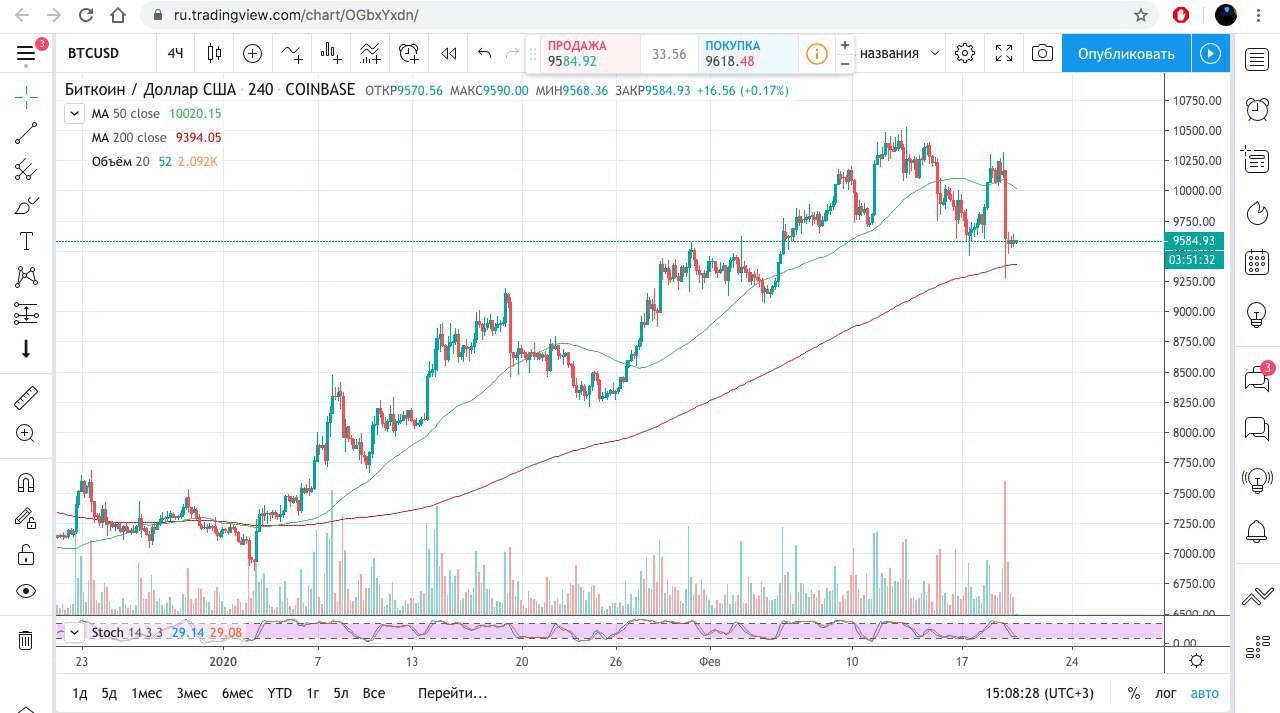Open candlestick chart style selector

pyautogui.click(x=214, y=54)
